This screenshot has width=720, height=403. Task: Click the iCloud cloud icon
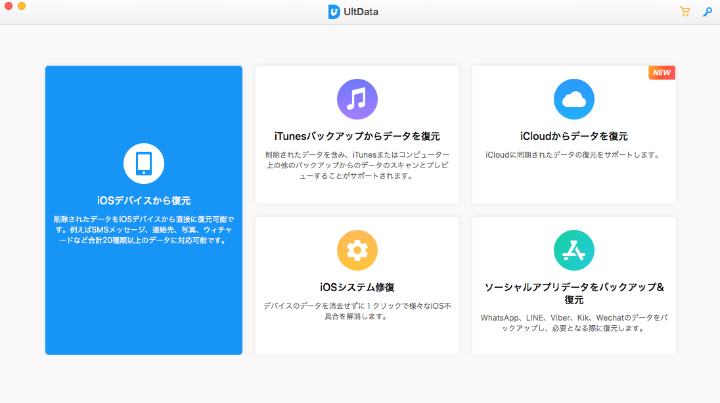tap(574, 99)
